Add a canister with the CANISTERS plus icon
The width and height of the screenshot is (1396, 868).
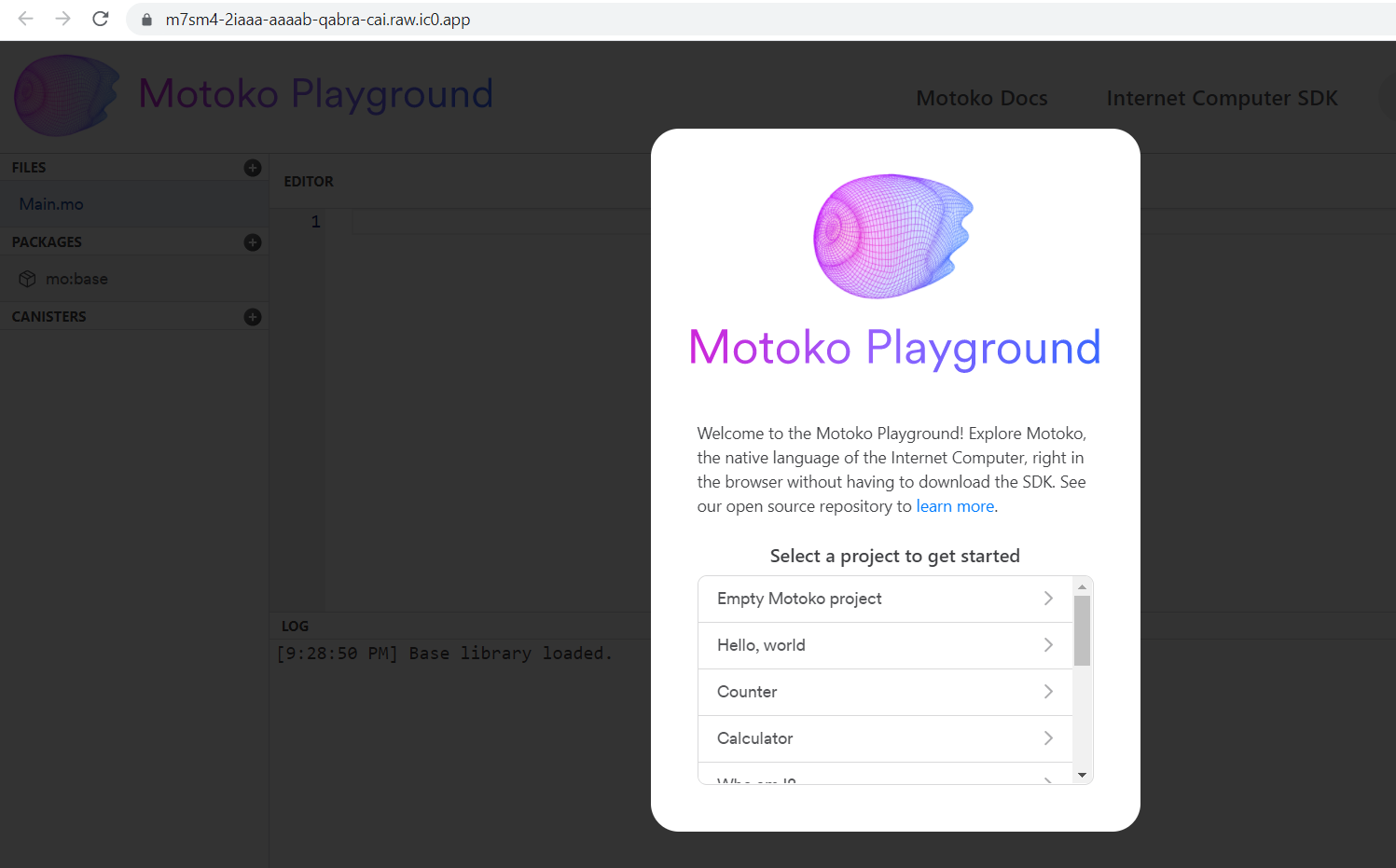pyautogui.click(x=252, y=317)
